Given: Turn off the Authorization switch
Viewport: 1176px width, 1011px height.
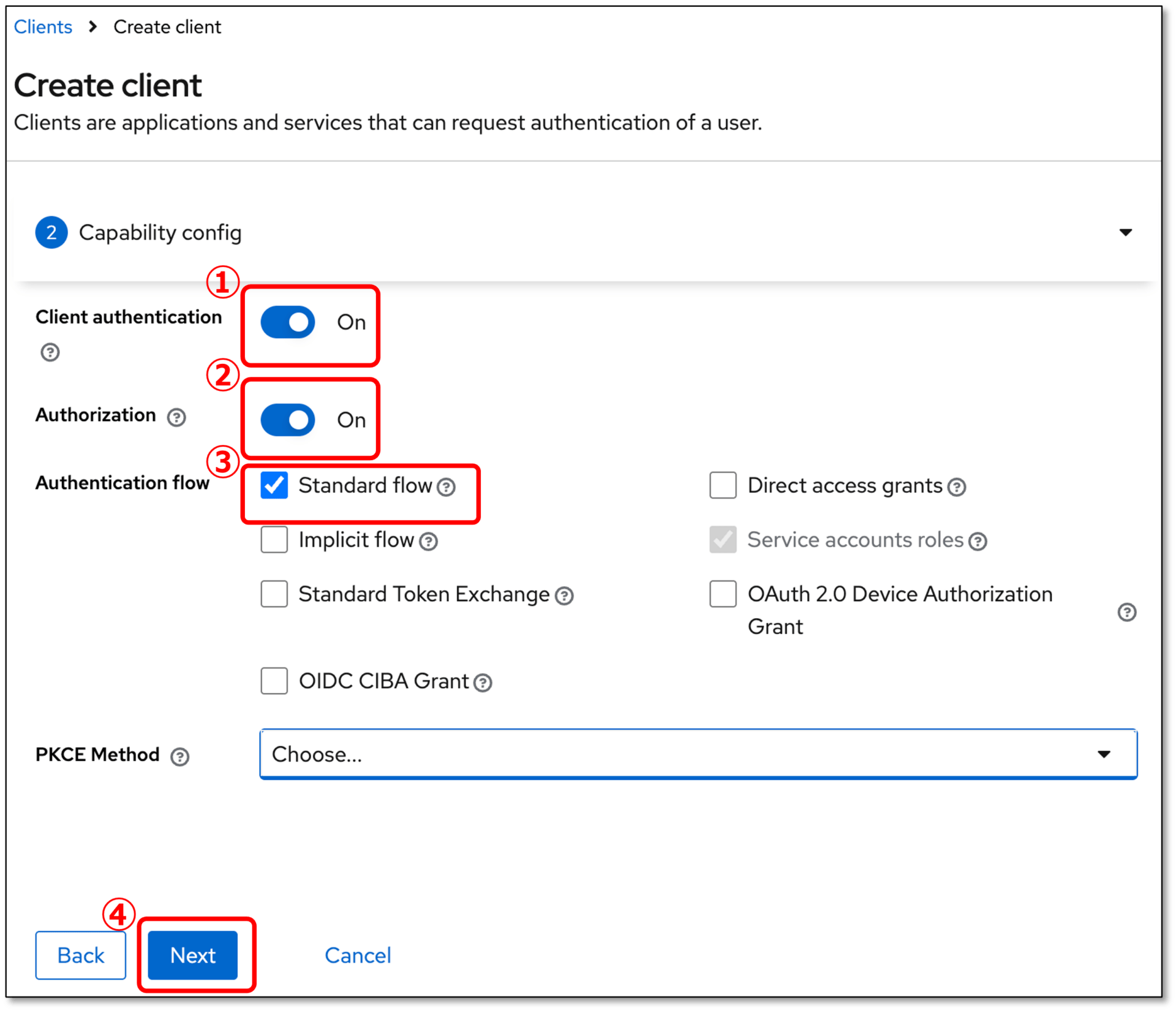Looking at the screenshot, I should click(288, 420).
